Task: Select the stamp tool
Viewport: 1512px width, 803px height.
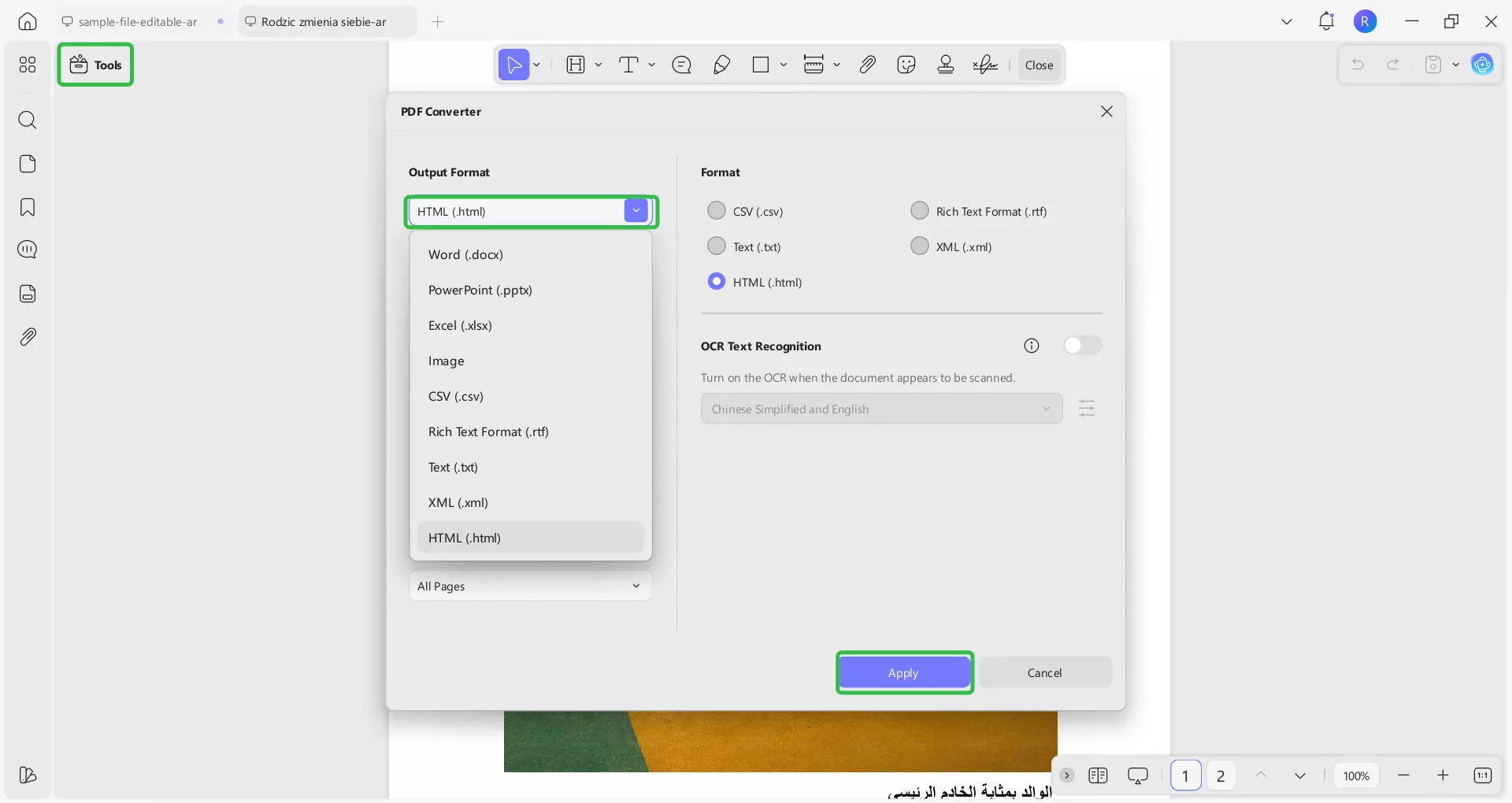Action: (946, 65)
